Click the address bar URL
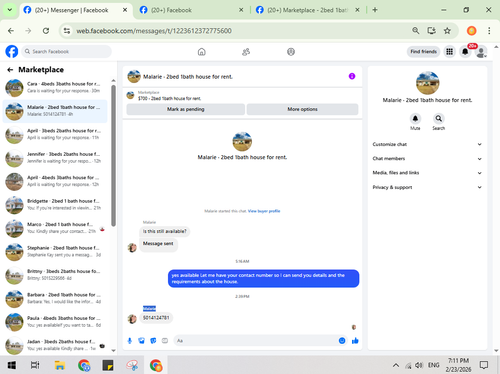The image size is (500, 374). pyautogui.click(x=154, y=31)
